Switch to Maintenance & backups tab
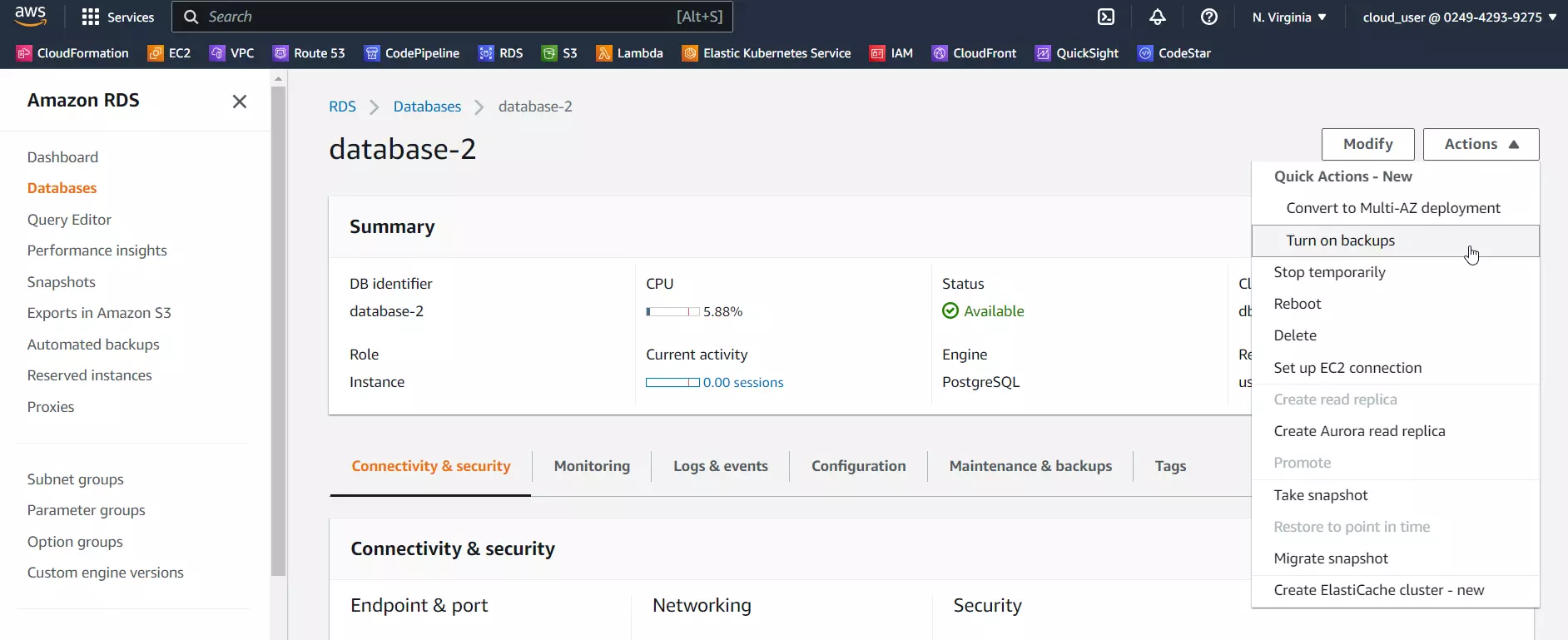1568x640 pixels. (x=1030, y=466)
